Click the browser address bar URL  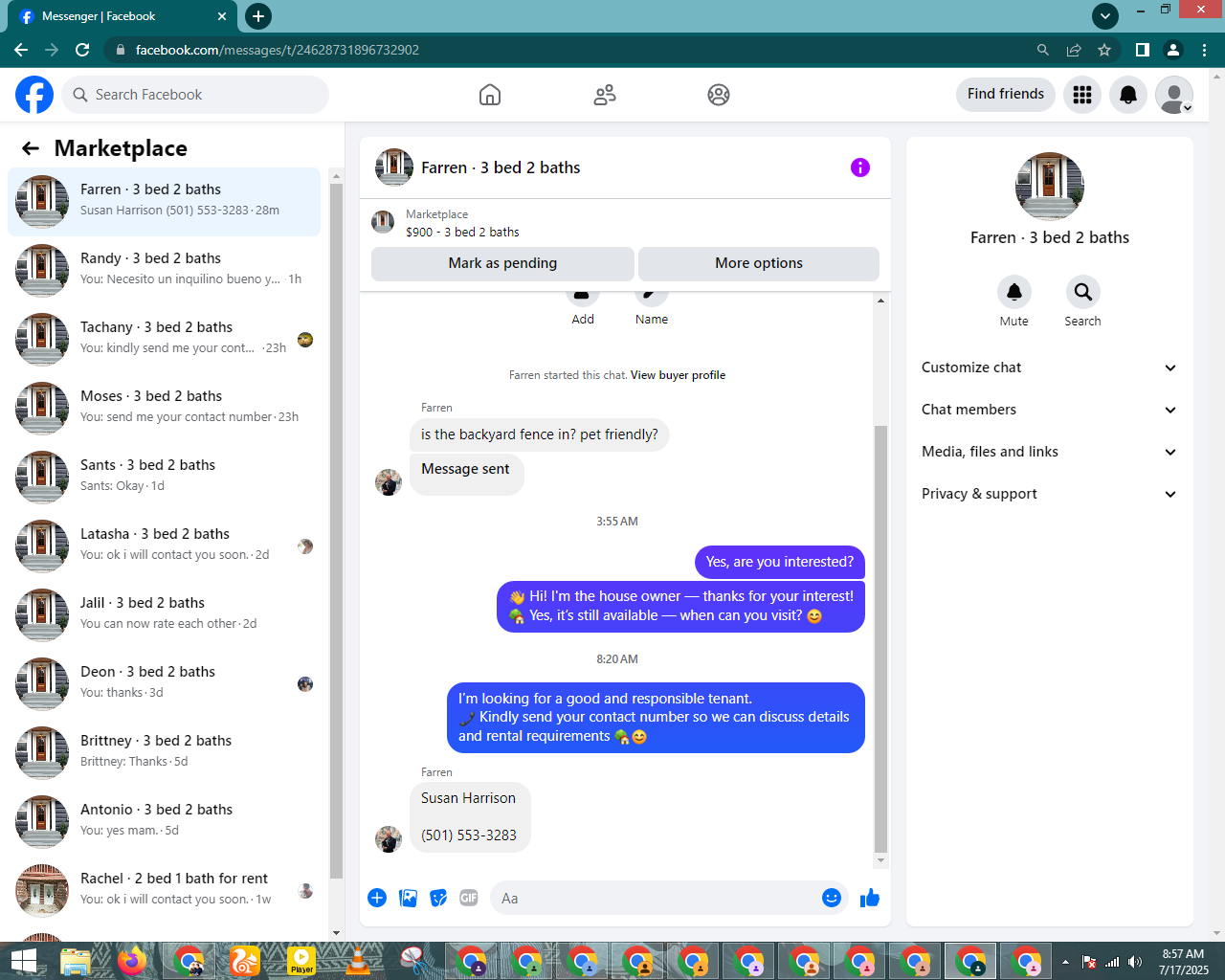click(x=278, y=50)
